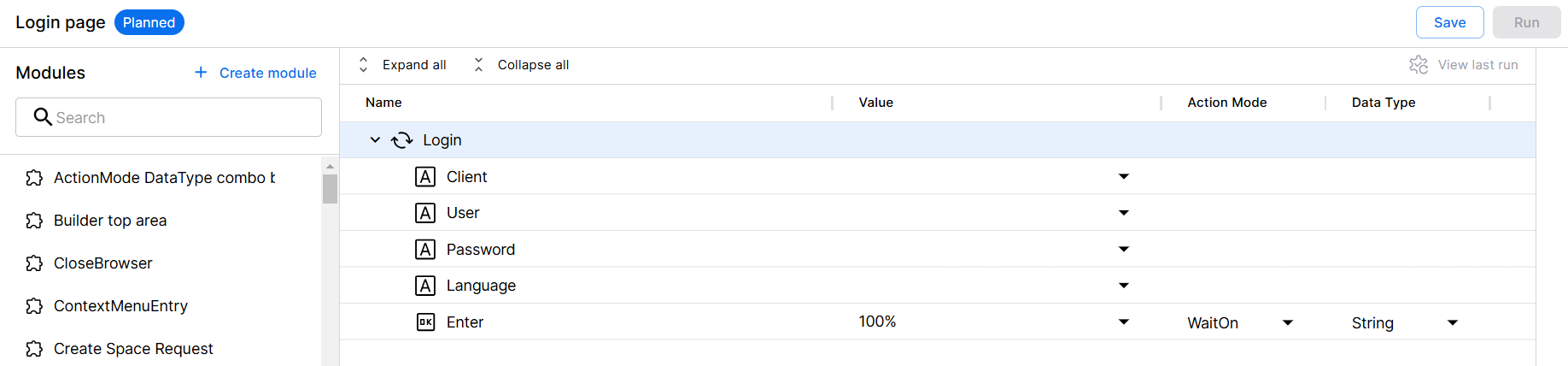Collapse the Login module chevron
This screenshot has height=366, width=1568.
(375, 140)
